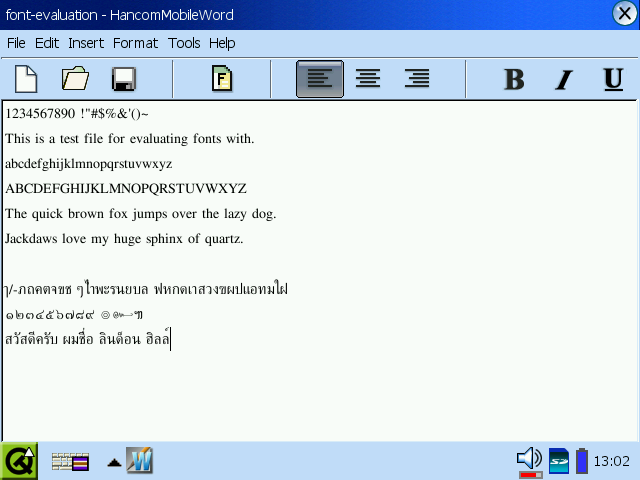Enable underline formatting
Screen dimensions: 640x480
pos(613,79)
